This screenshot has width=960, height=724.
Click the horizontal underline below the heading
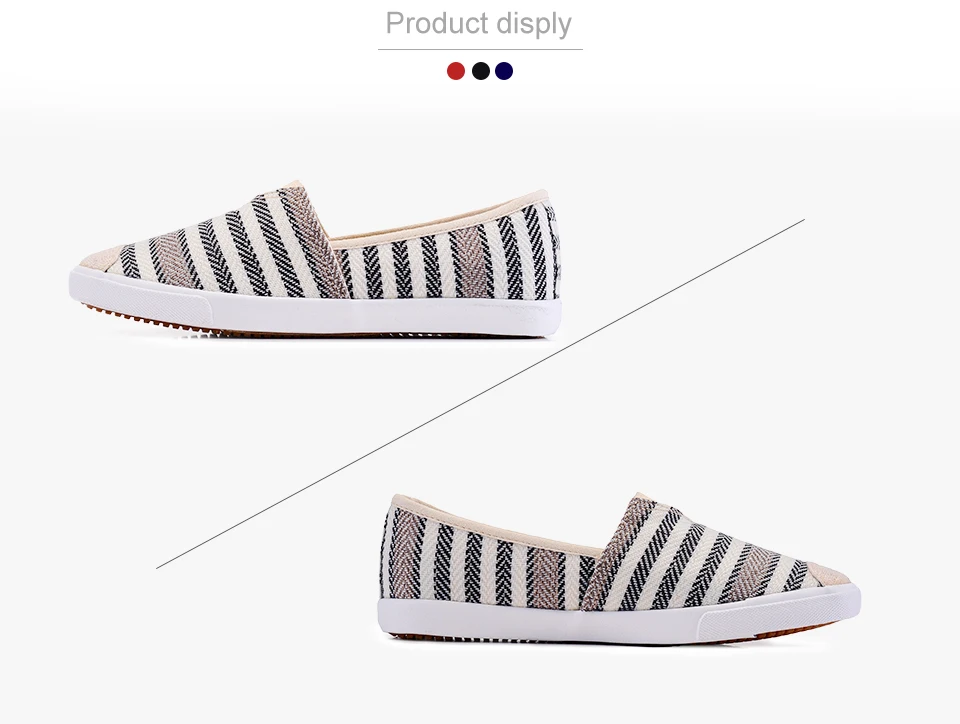(480, 49)
